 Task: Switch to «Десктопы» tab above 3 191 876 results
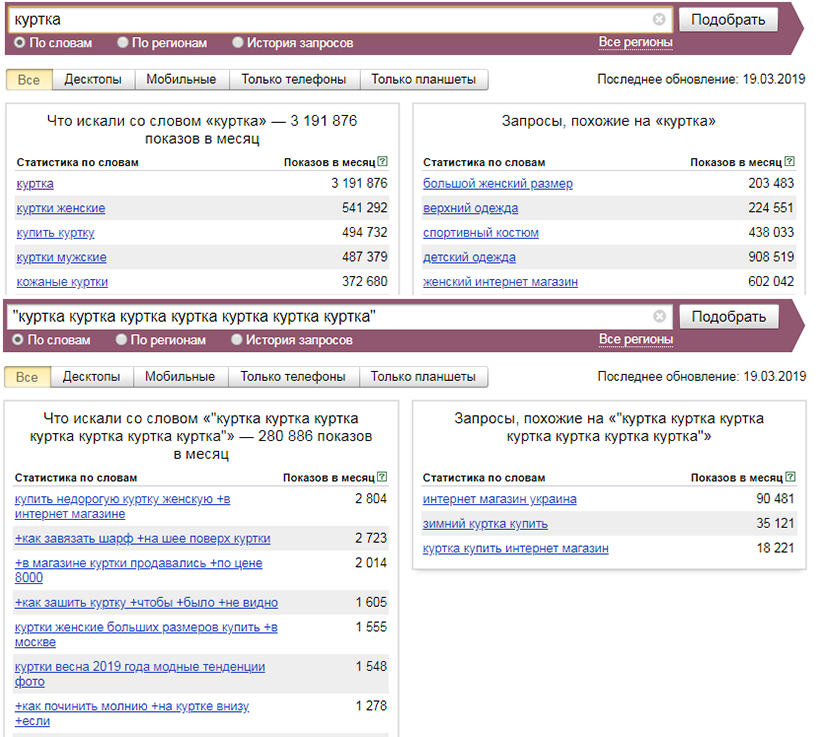click(x=93, y=80)
